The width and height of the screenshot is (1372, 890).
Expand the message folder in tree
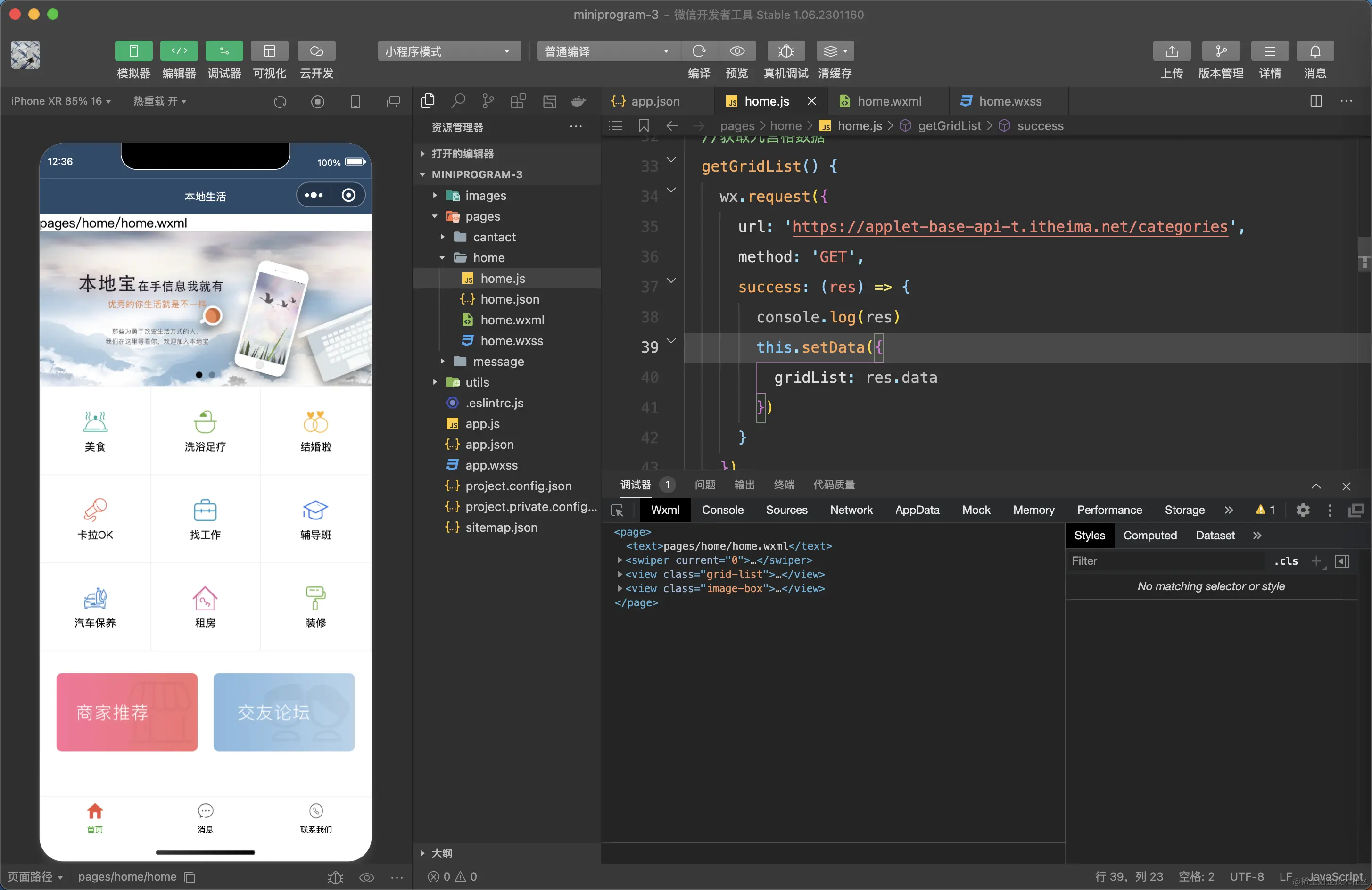[498, 362]
